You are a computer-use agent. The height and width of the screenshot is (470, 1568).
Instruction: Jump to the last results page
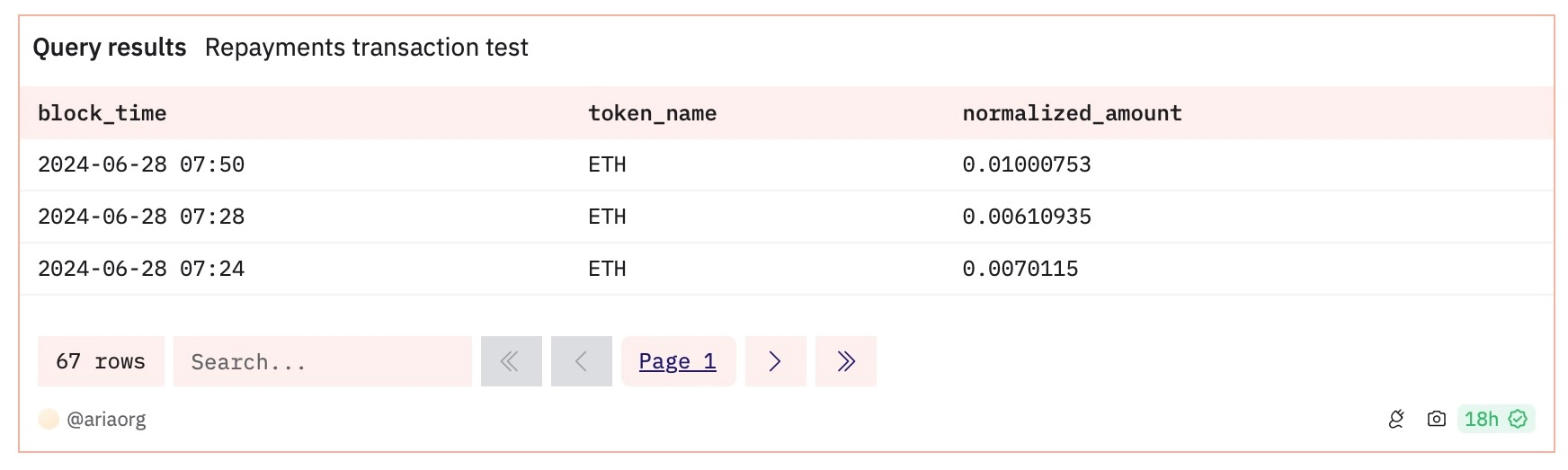pyautogui.click(x=845, y=361)
